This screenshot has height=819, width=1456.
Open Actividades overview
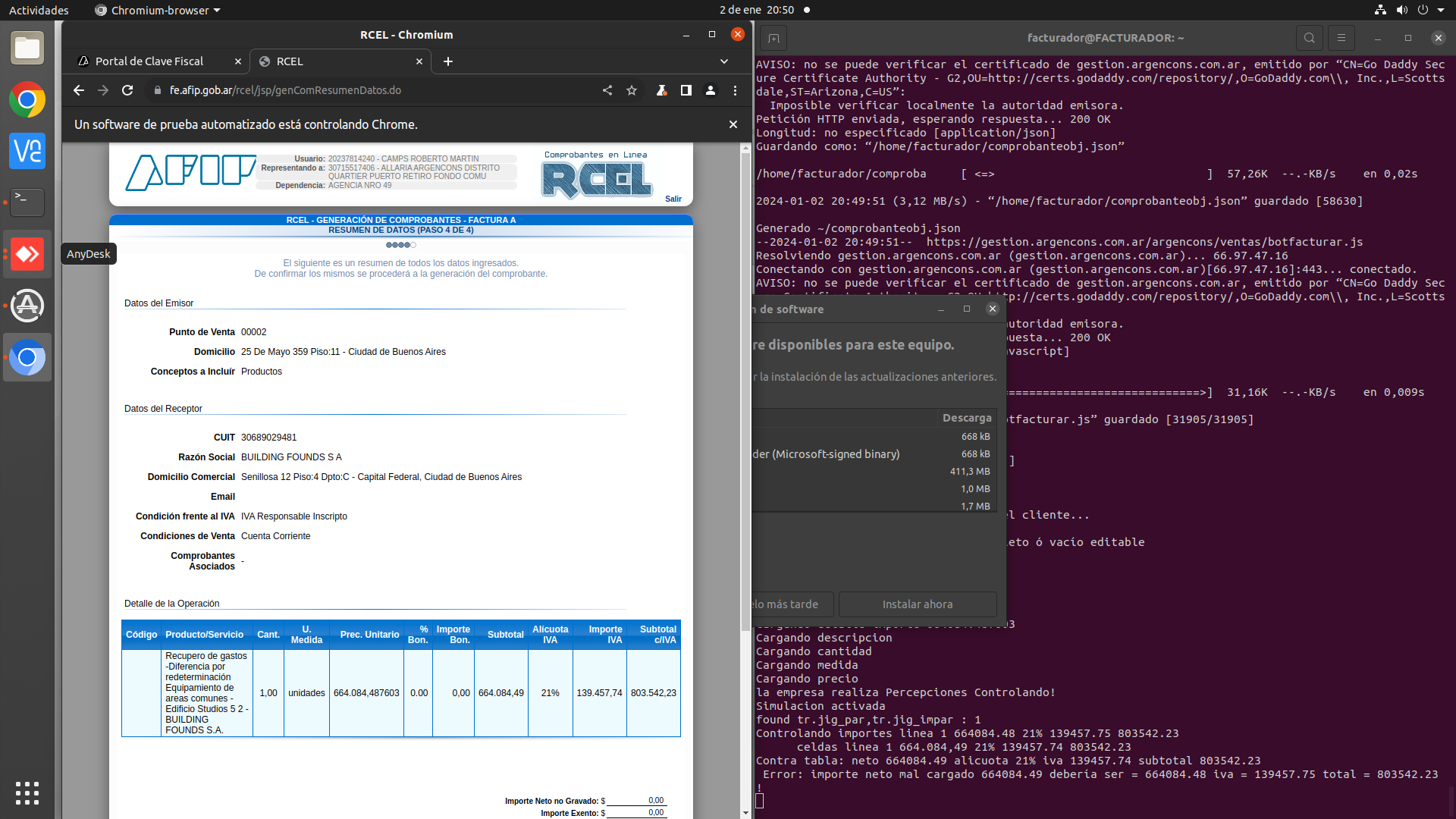point(39,10)
